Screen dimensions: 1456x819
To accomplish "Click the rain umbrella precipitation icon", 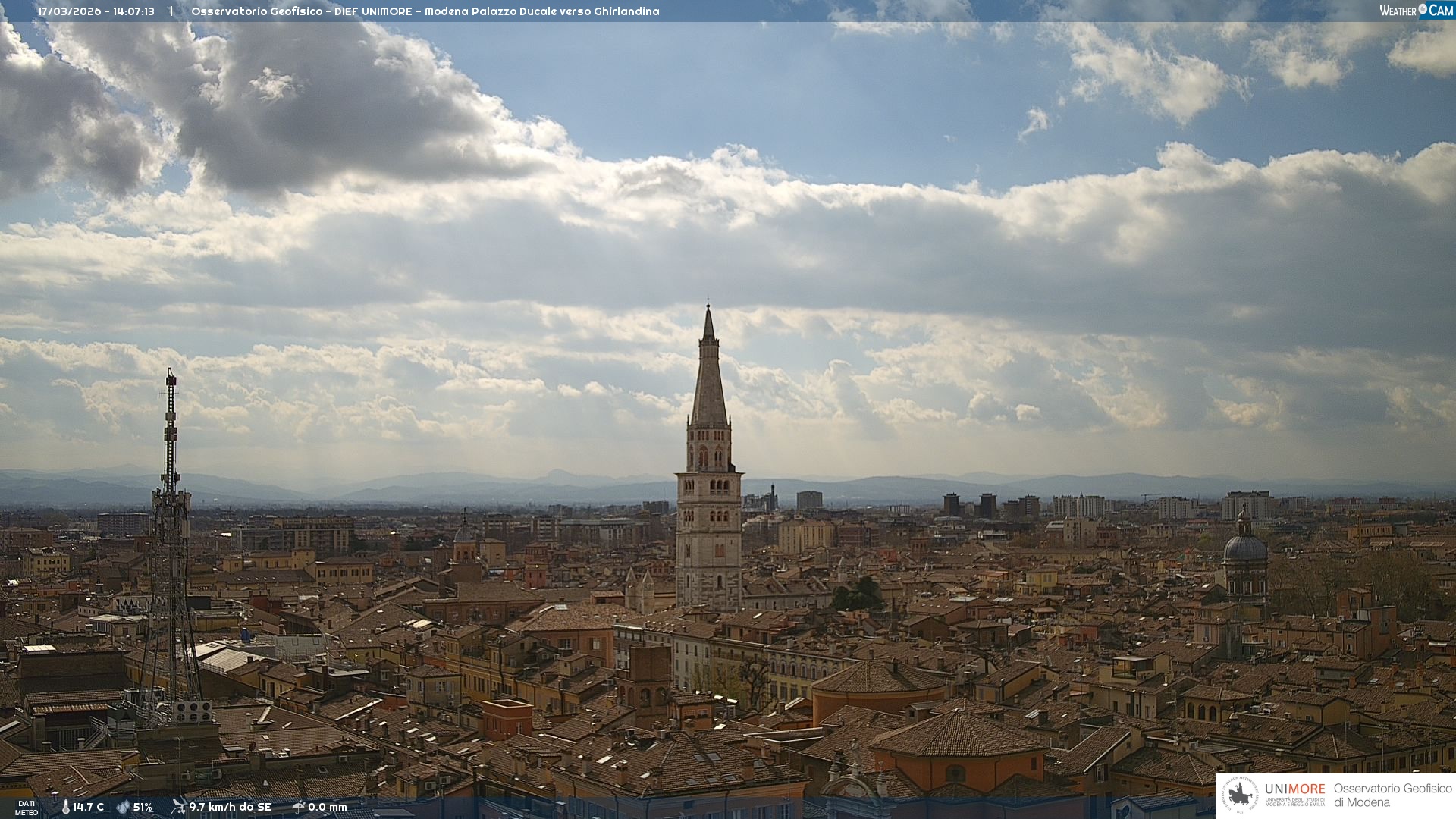I will [299, 807].
